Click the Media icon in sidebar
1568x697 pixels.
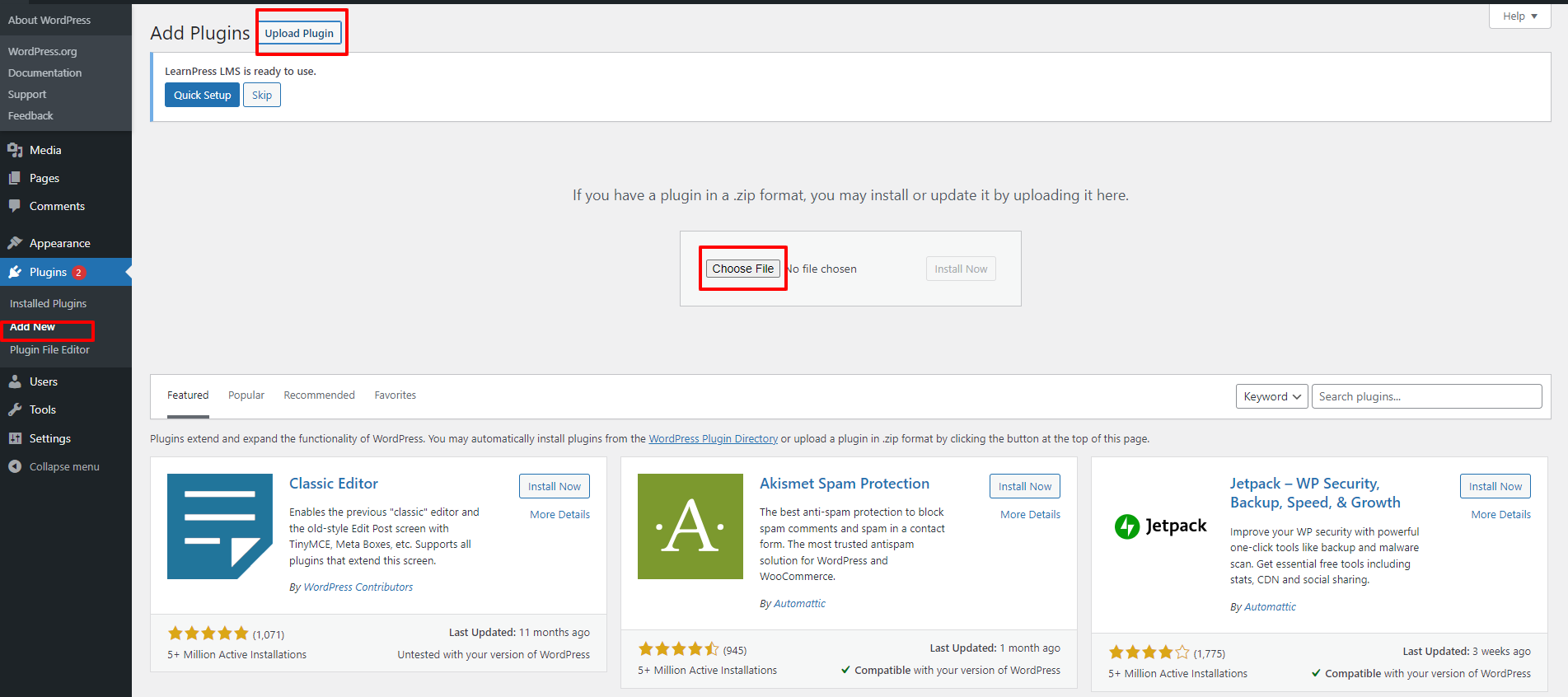[x=15, y=150]
